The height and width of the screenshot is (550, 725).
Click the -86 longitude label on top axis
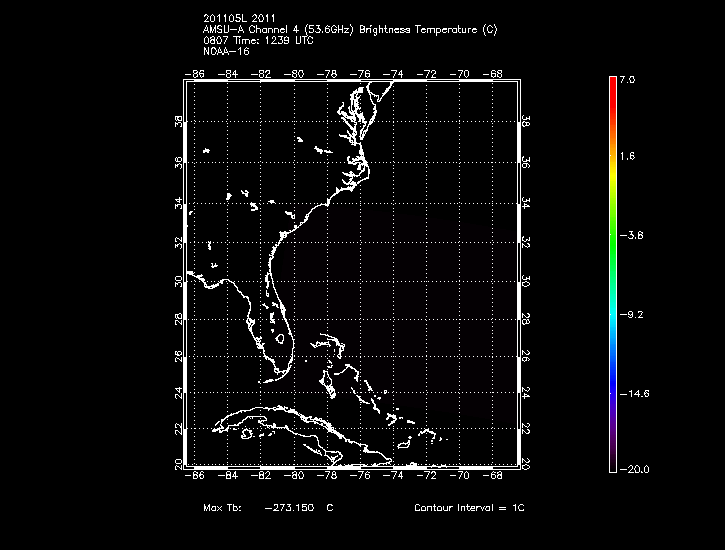pyautogui.click(x=197, y=73)
